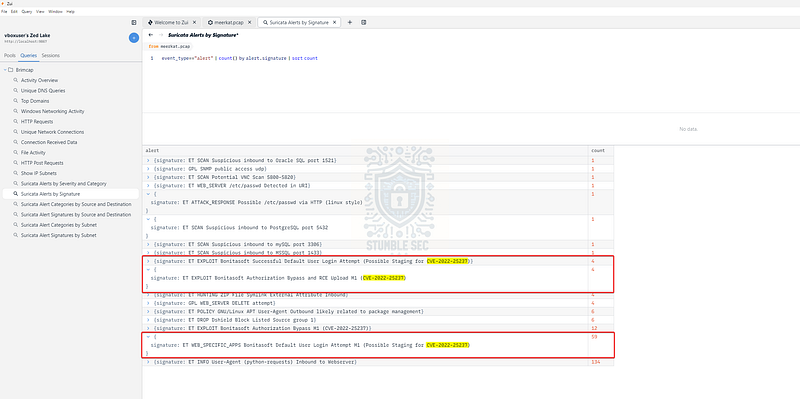
Task: Expand the GNU/Linux APT User-Agent Outbound row
Action: (x=148, y=311)
